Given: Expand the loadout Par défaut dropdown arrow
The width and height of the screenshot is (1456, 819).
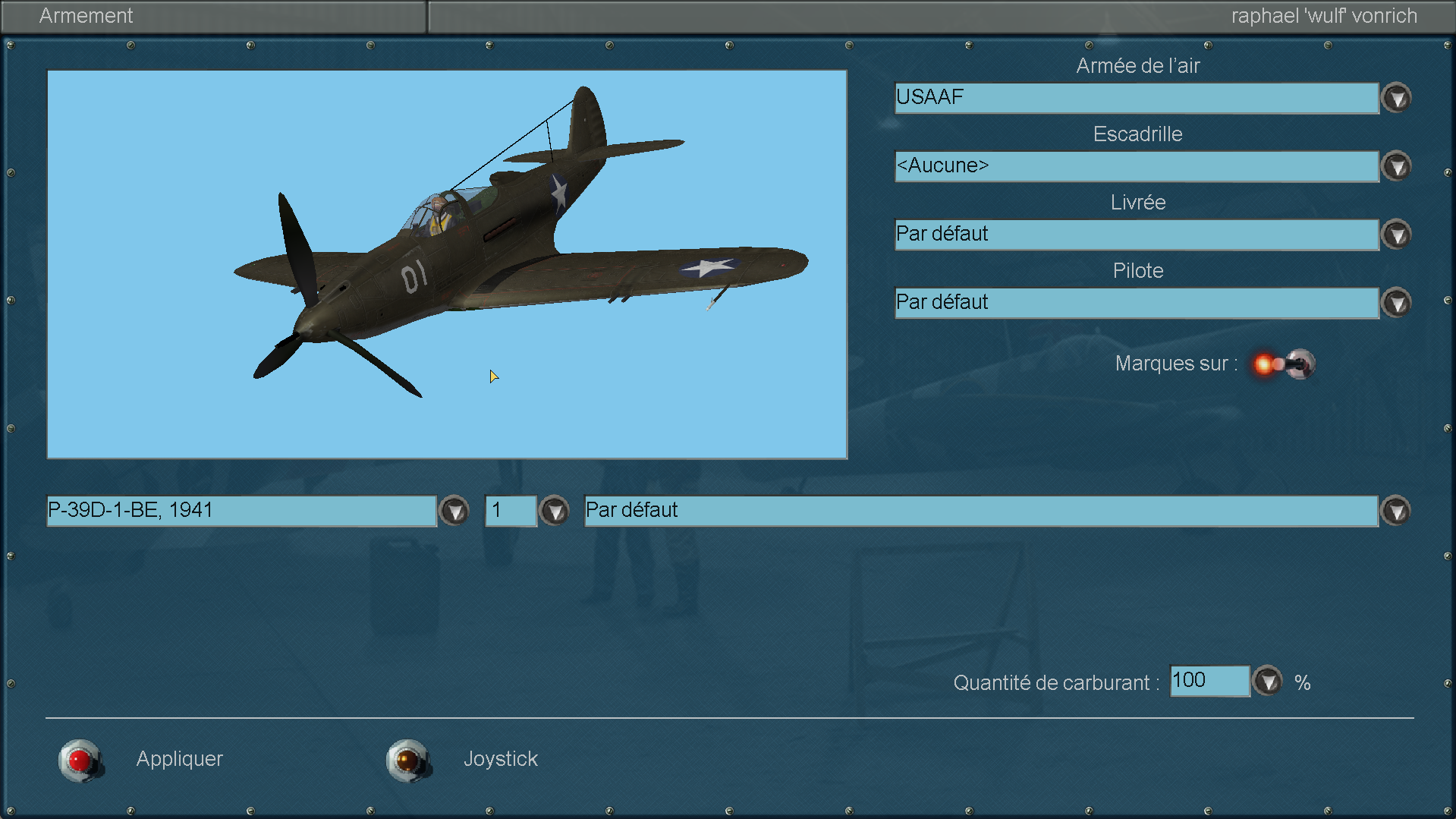Looking at the screenshot, I should pyautogui.click(x=1396, y=511).
